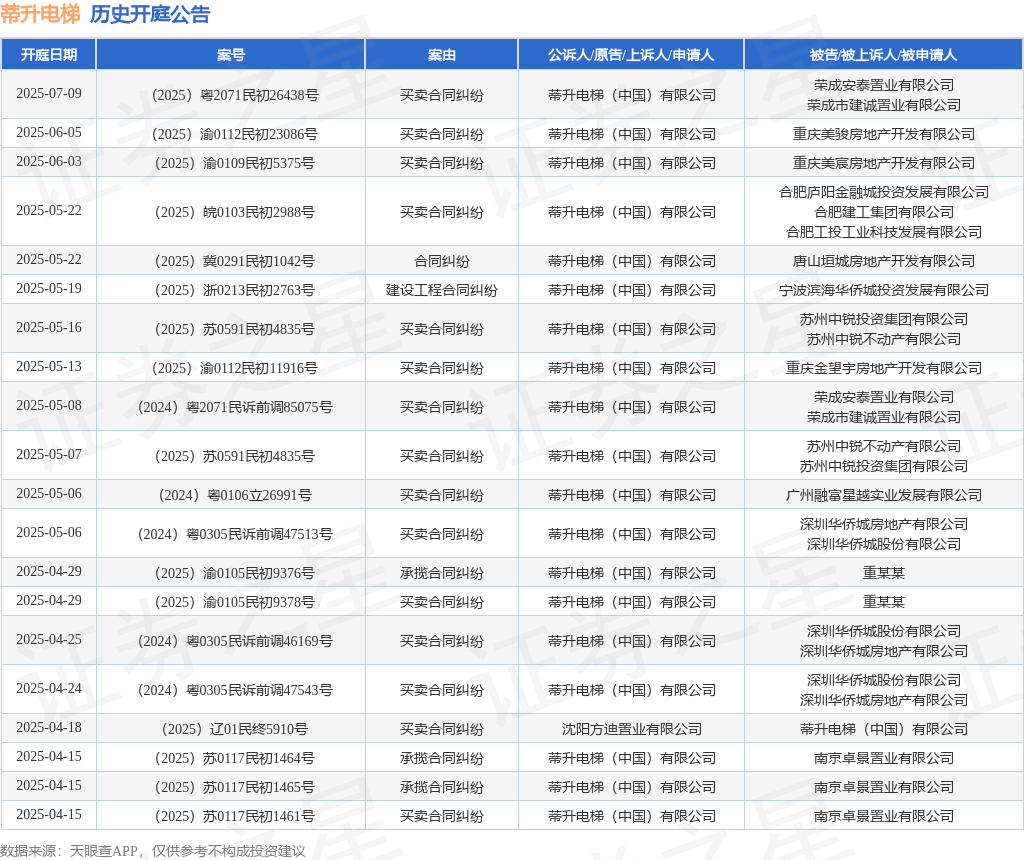Screen dimensions: 1024x860
Task: Click case number (2025)渝0105民初9376号
Action: [234, 573]
